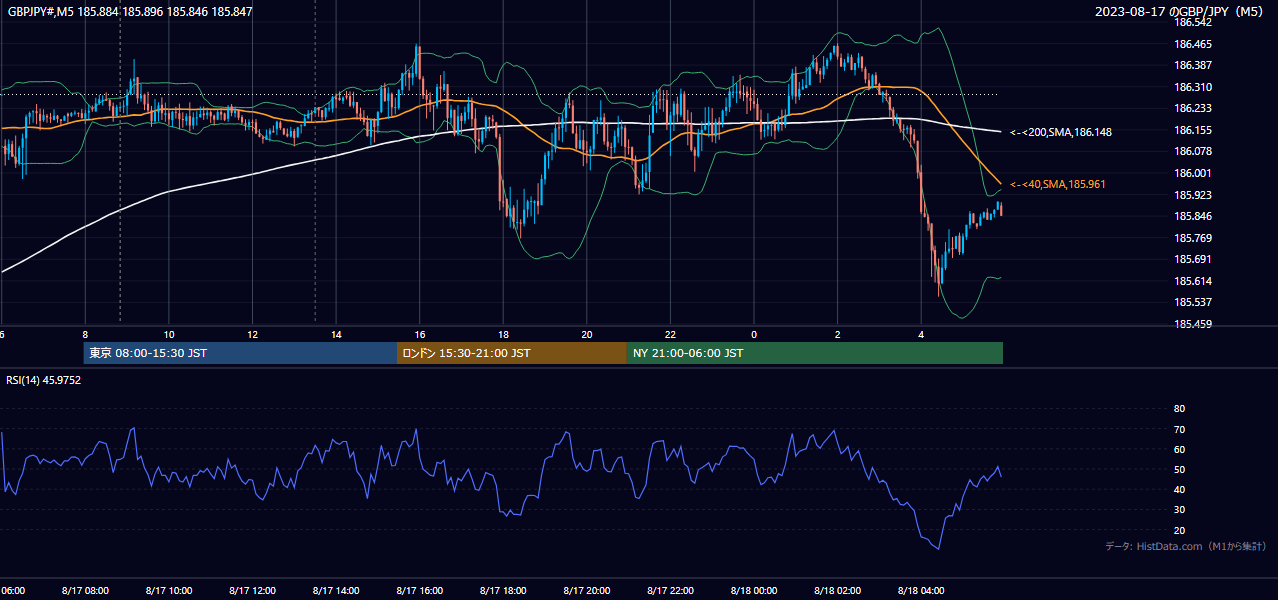
Task: Click RSI axis level 50
Action: coord(1179,469)
